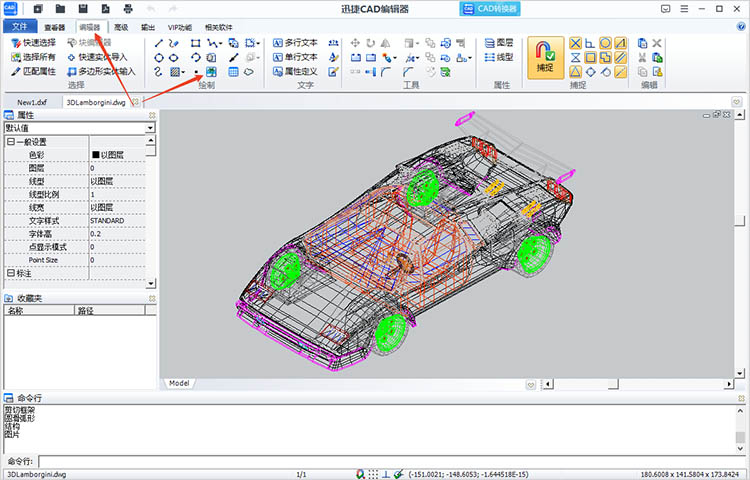
Task: Click the 字体高 value 0.2 cell
Action: point(117,234)
